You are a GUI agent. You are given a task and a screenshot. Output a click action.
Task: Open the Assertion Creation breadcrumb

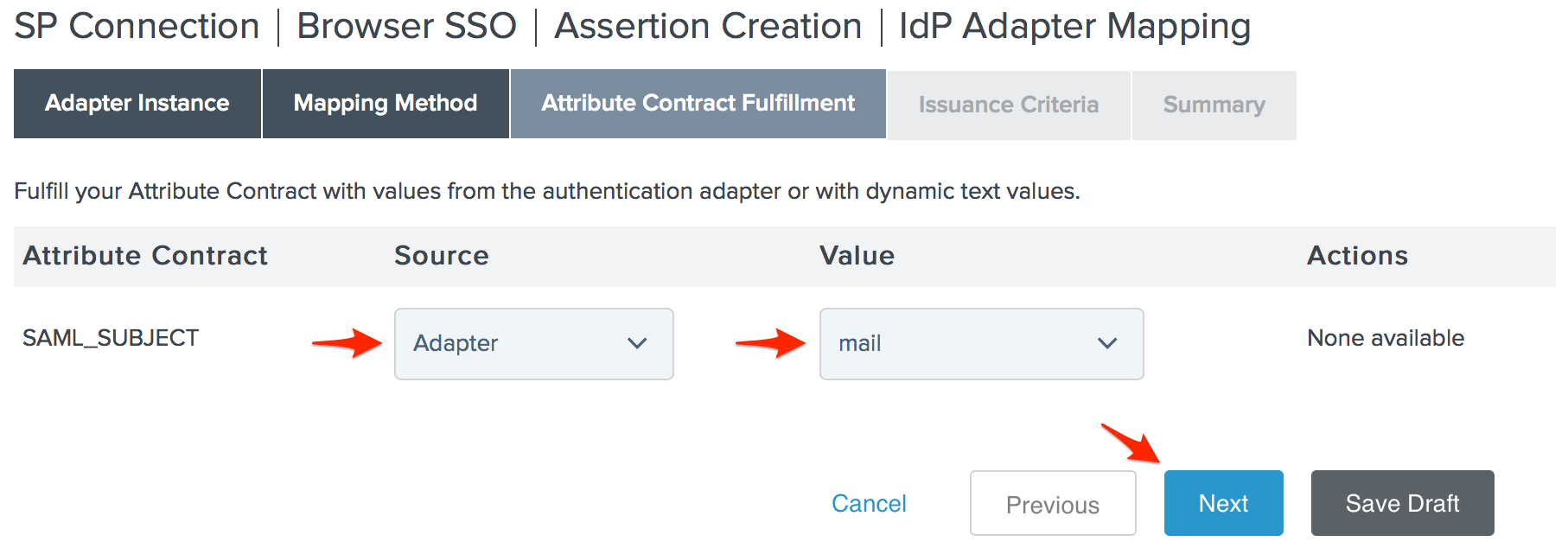(708, 26)
